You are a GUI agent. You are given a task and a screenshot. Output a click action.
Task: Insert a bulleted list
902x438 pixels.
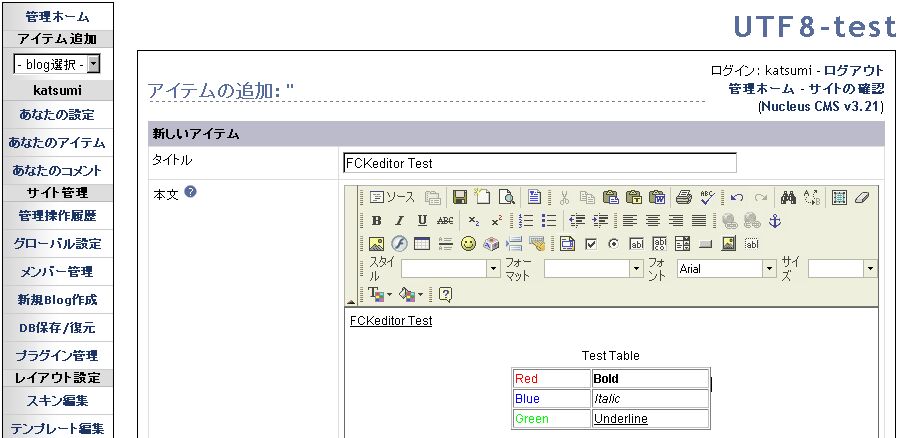[549, 221]
